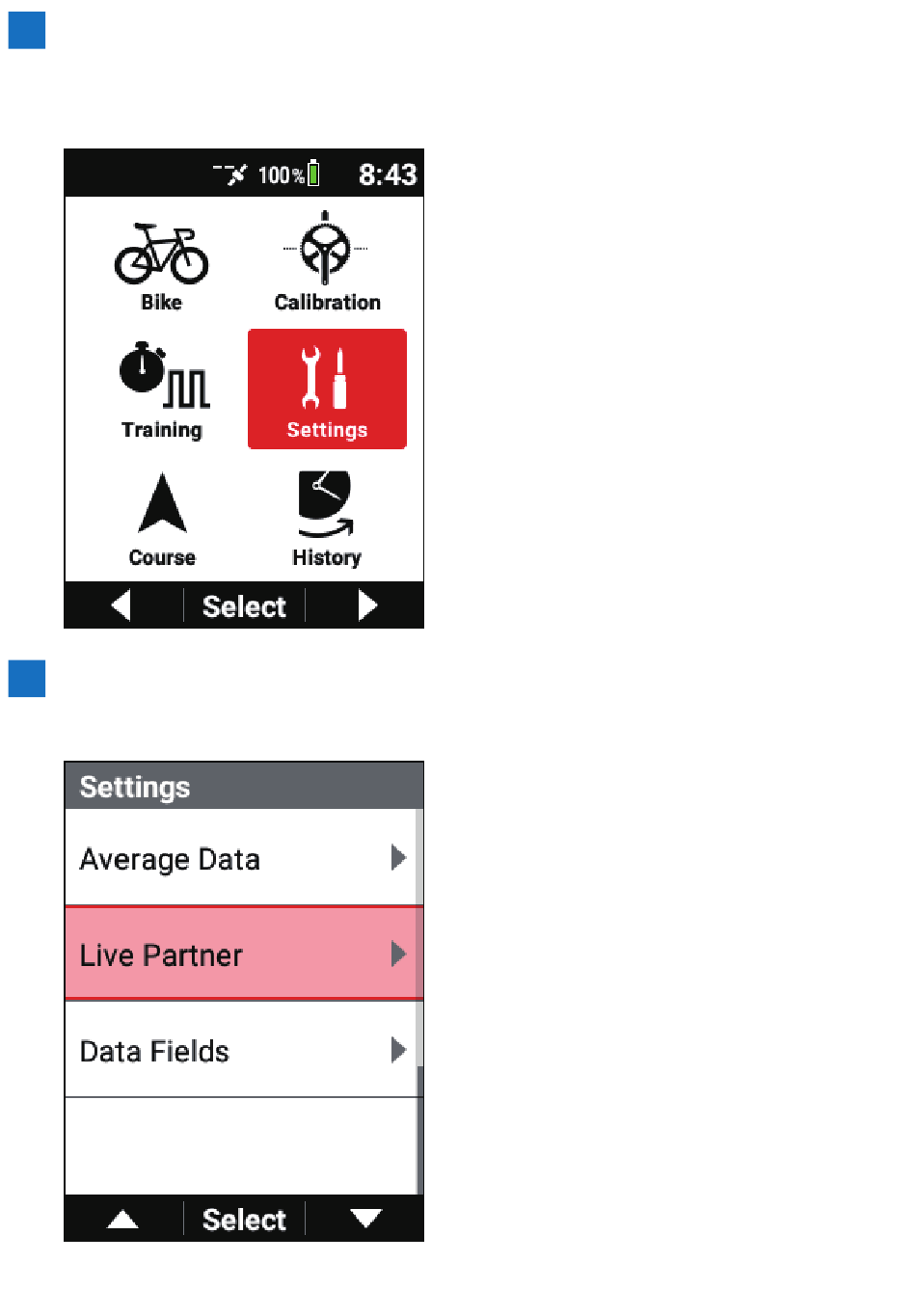Click Select on the home menu screen

coord(244,606)
